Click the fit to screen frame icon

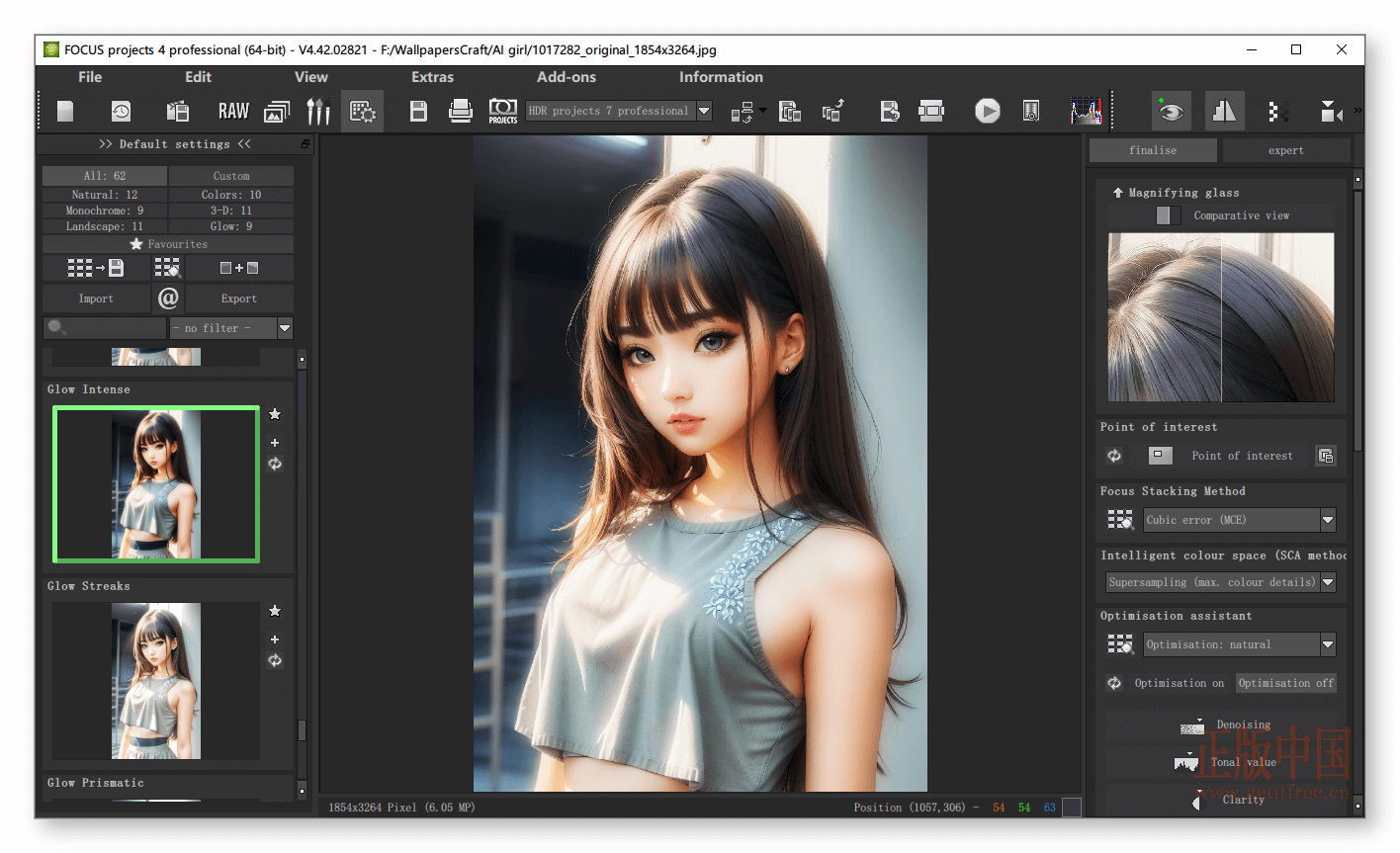(x=931, y=111)
